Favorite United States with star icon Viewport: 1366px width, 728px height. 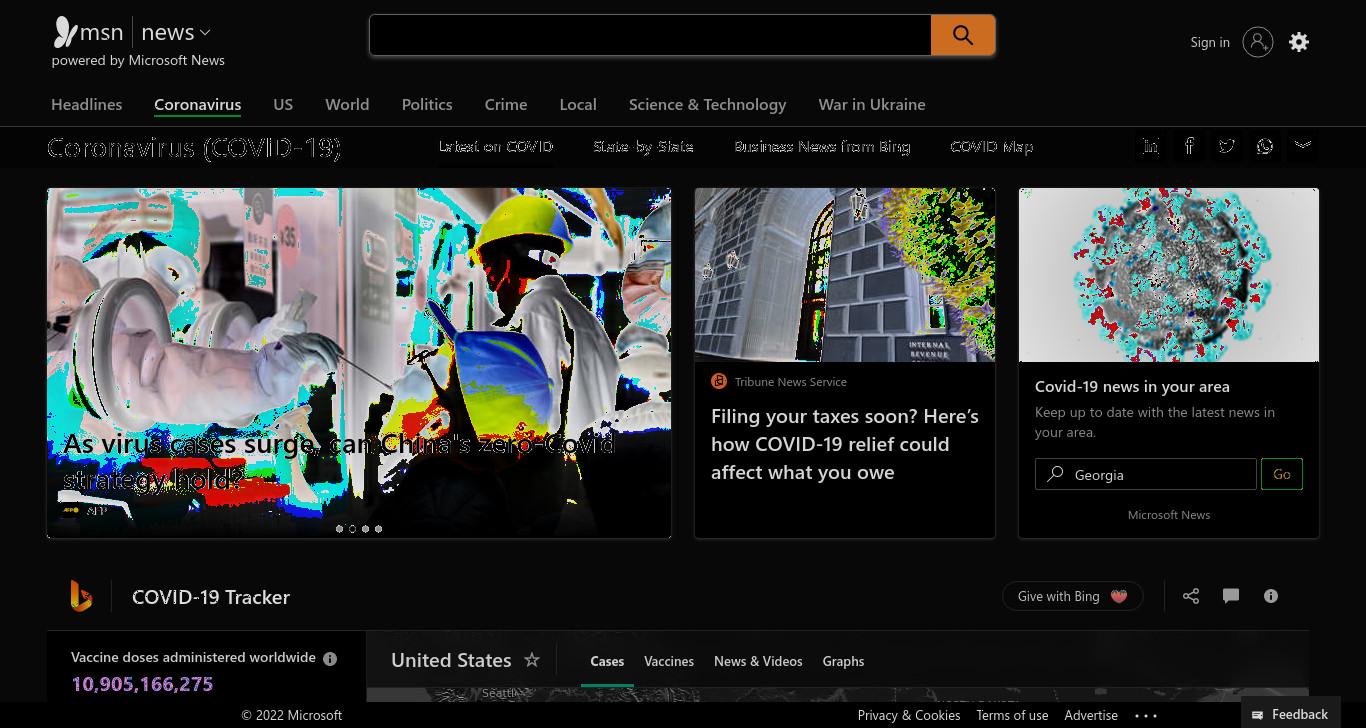[532, 660]
